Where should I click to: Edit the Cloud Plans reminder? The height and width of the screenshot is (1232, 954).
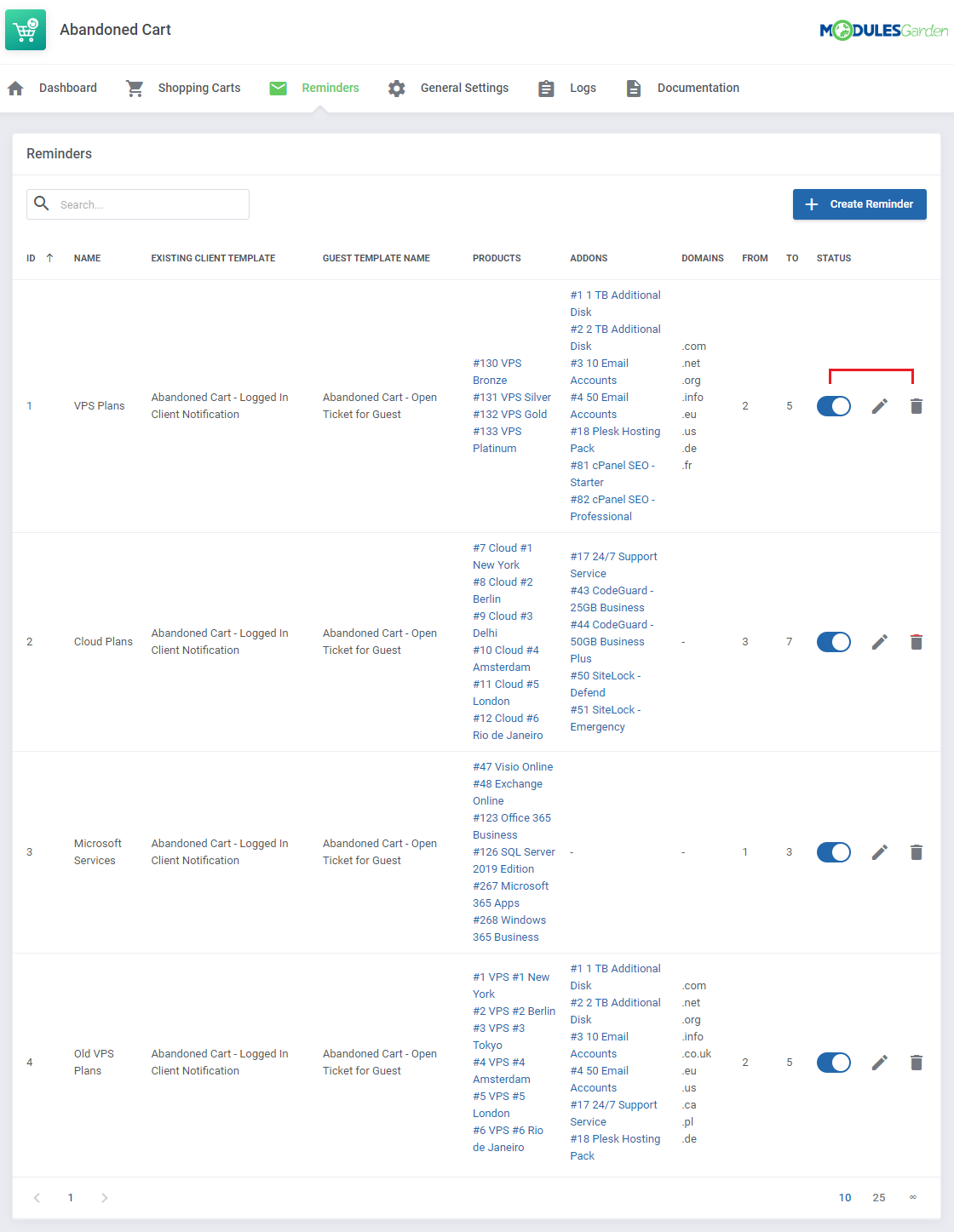pos(880,642)
